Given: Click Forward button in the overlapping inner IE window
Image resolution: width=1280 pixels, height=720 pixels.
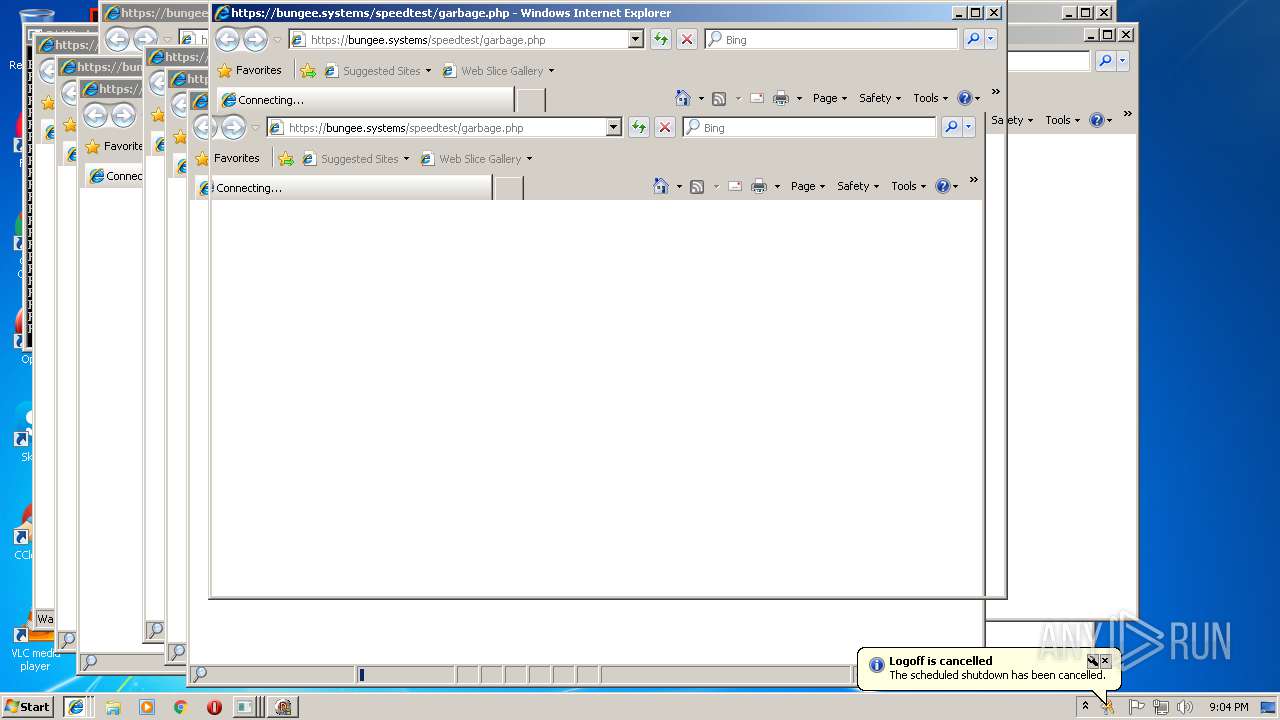Looking at the screenshot, I should [234, 128].
